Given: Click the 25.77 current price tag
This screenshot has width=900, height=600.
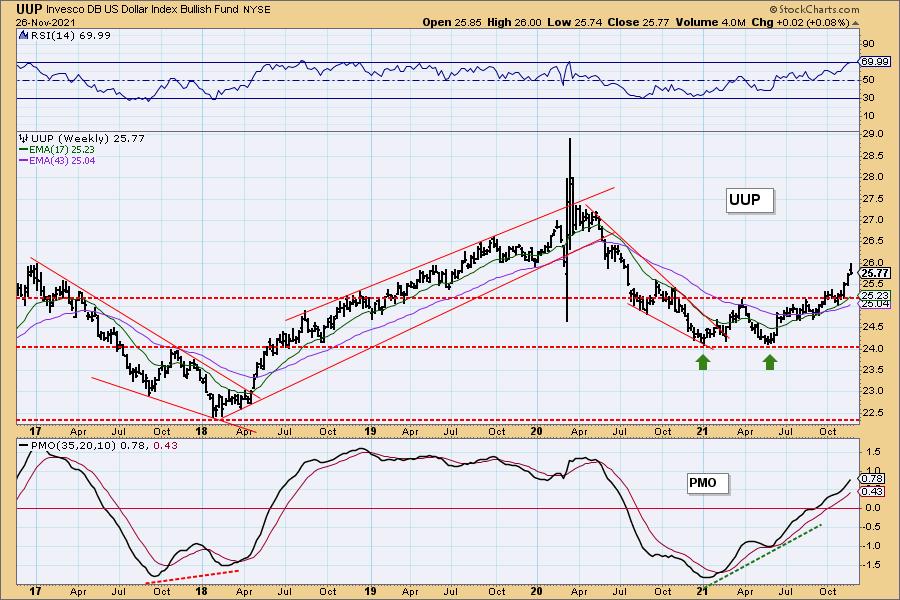Looking at the screenshot, I should click(x=874, y=272).
